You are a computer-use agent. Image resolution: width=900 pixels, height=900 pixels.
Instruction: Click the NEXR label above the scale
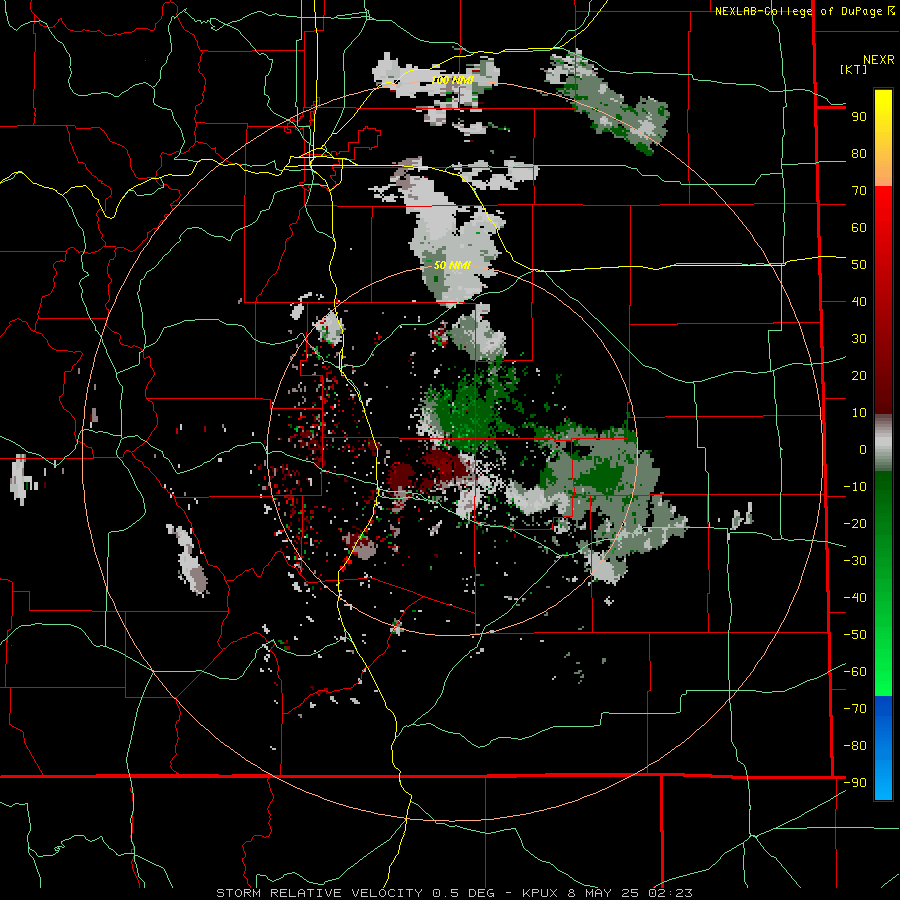[879, 60]
